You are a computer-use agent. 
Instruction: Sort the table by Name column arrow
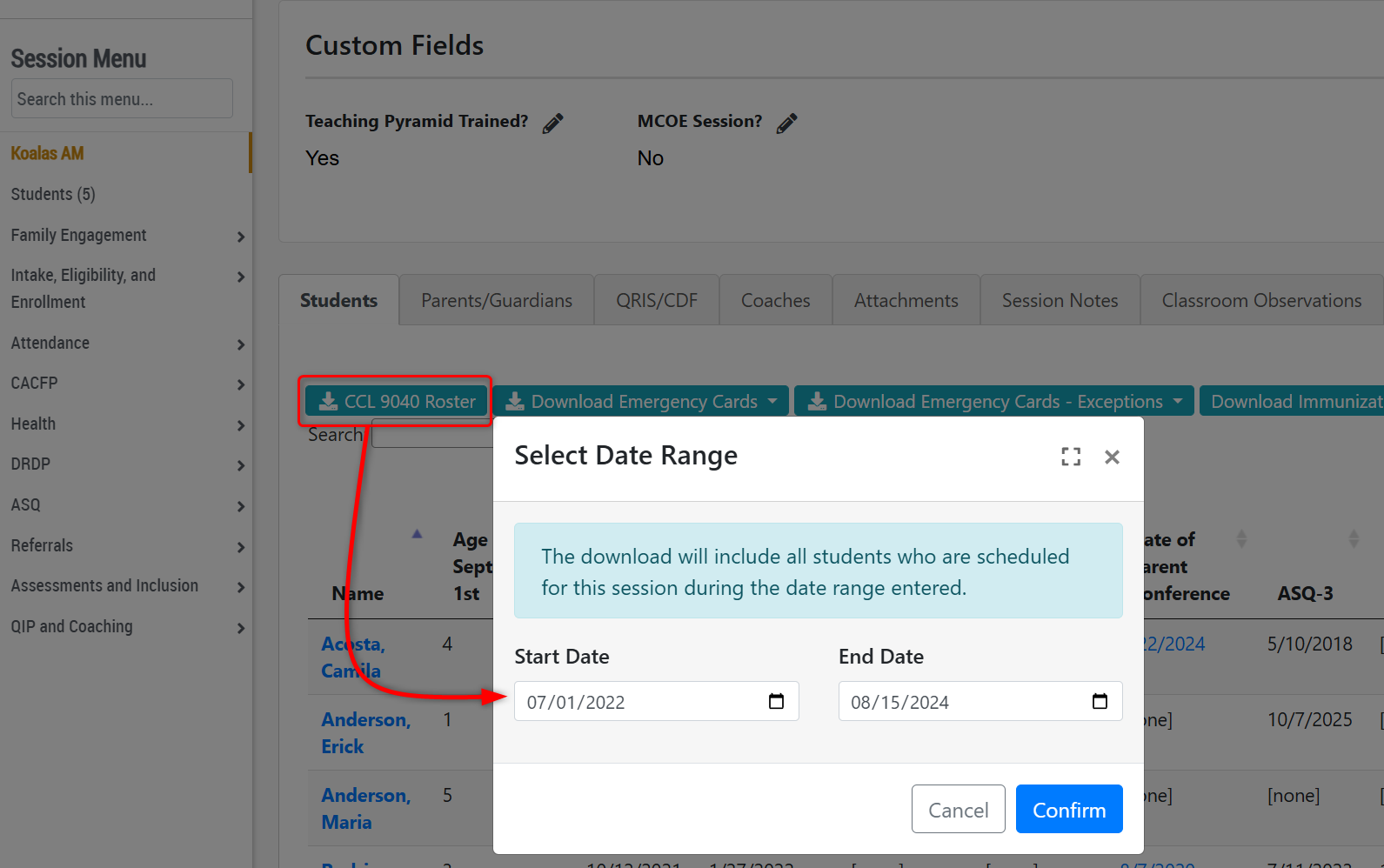417,534
